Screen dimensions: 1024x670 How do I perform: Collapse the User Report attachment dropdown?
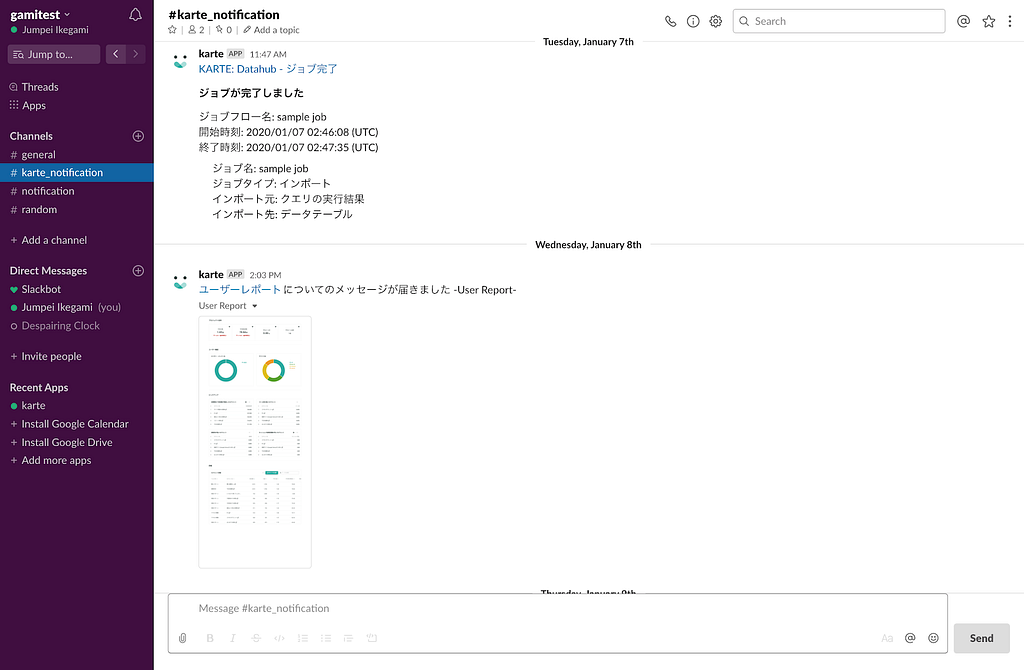[255, 306]
